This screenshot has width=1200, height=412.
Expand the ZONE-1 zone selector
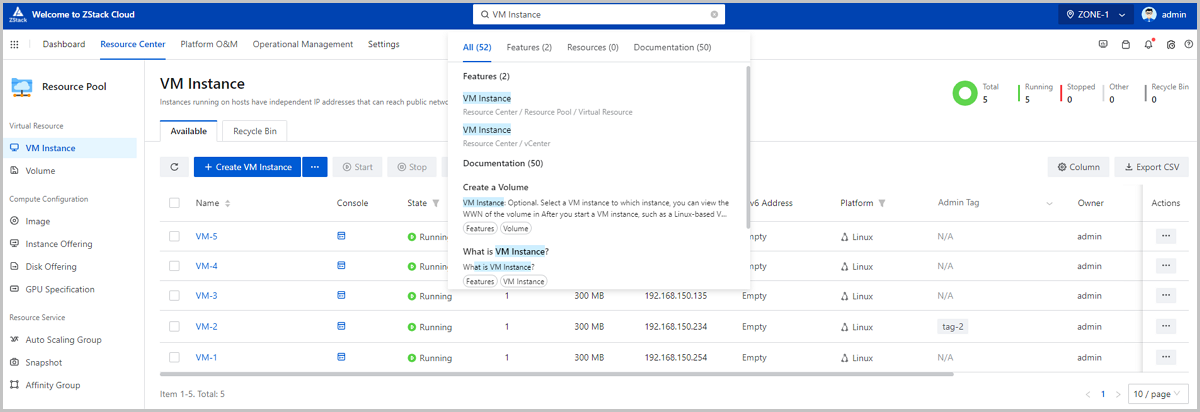(x=1096, y=15)
